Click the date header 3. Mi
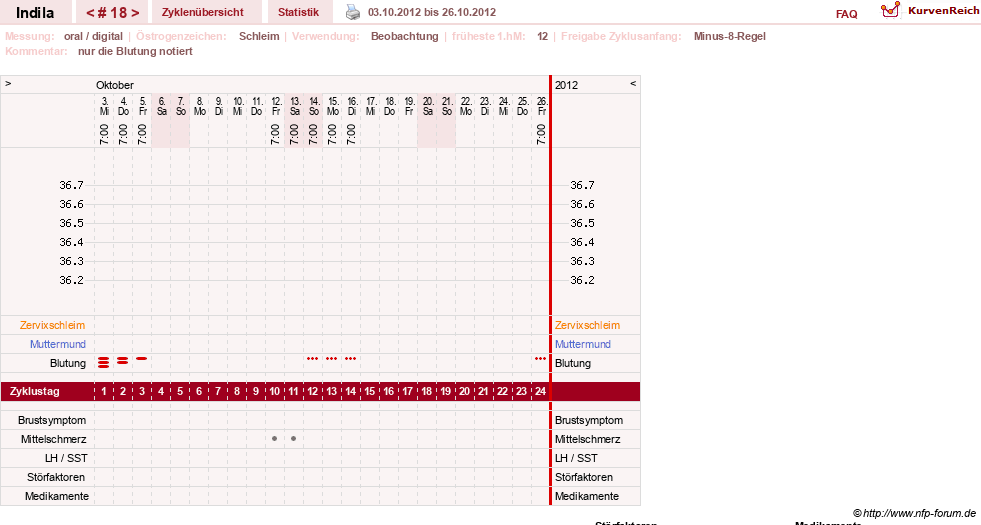The height and width of the screenshot is (525, 981). [x=104, y=106]
